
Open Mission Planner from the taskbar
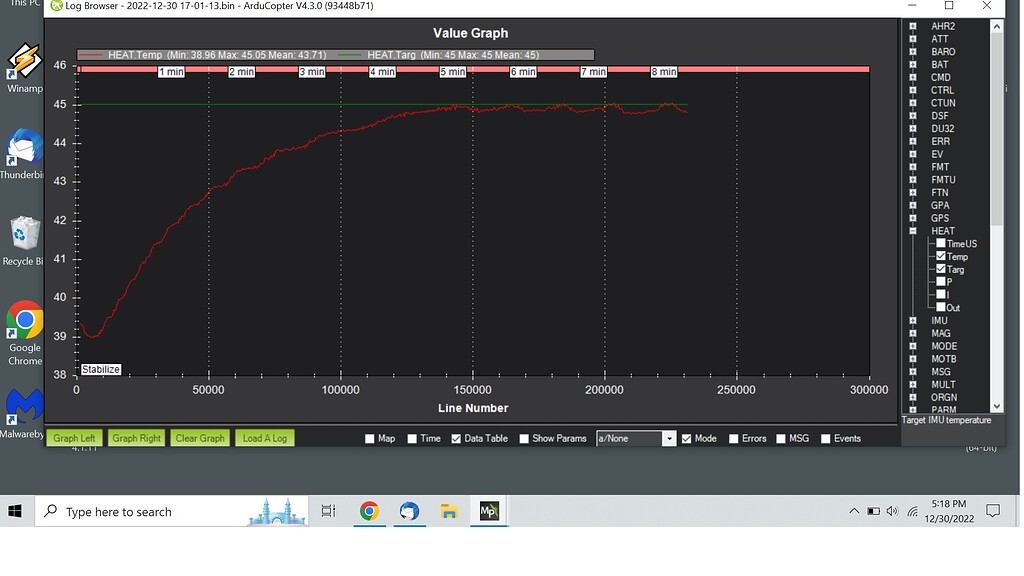coord(489,511)
